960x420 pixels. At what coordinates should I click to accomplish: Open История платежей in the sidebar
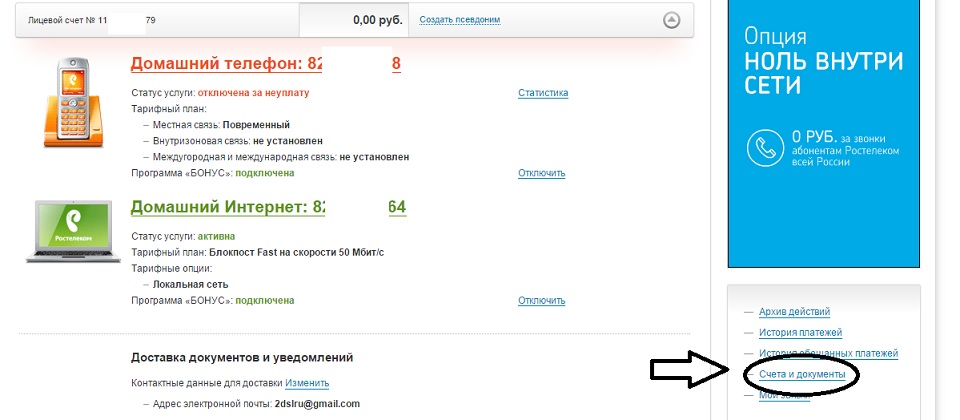pyautogui.click(x=800, y=332)
